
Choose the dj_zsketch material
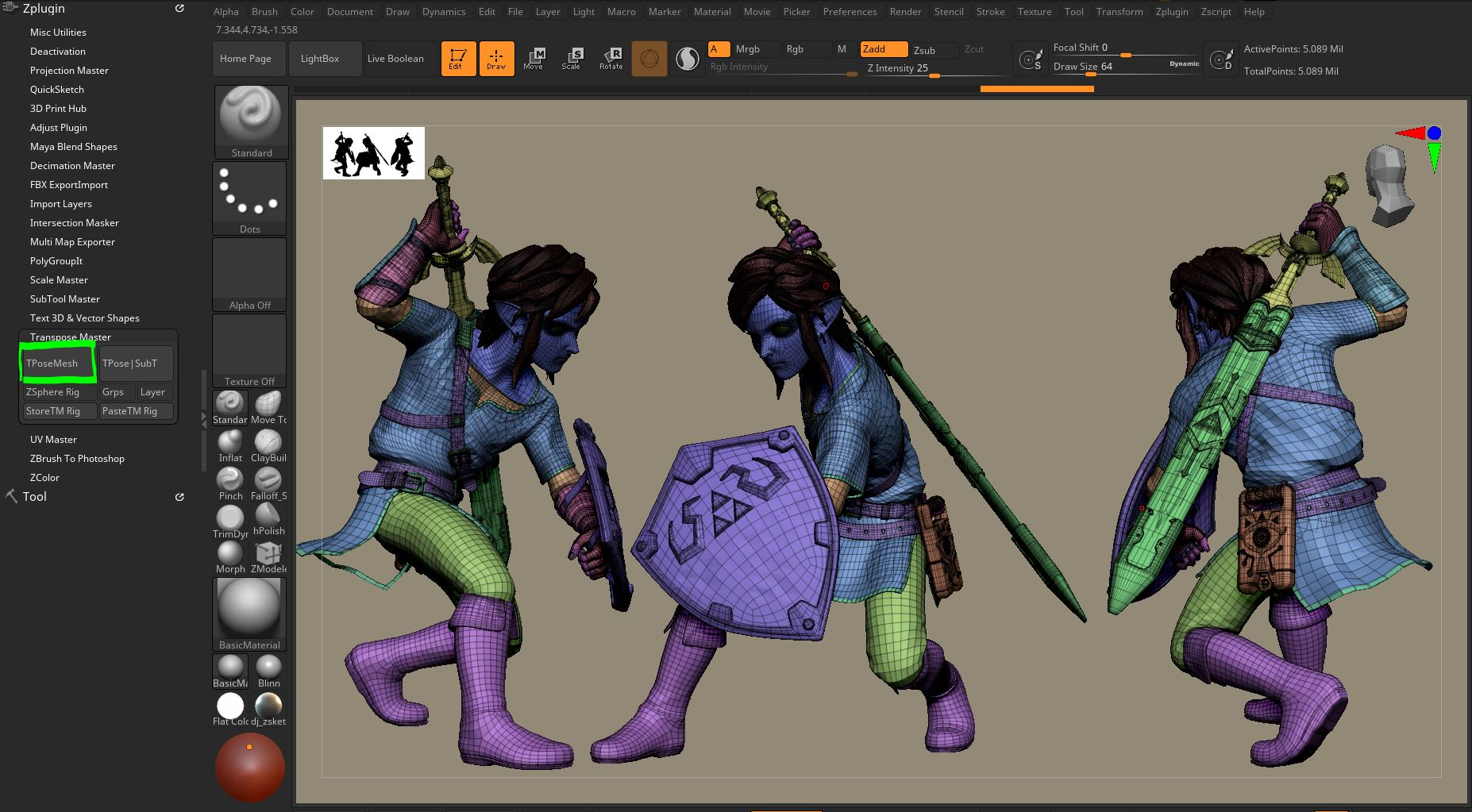point(268,710)
